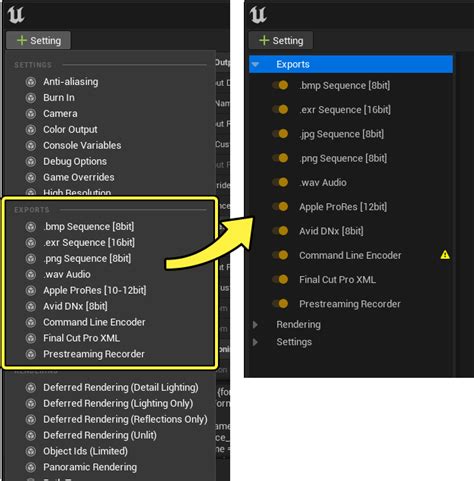Collapse the Exports category arrow
This screenshot has width=474, height=481.
(255, 64)
